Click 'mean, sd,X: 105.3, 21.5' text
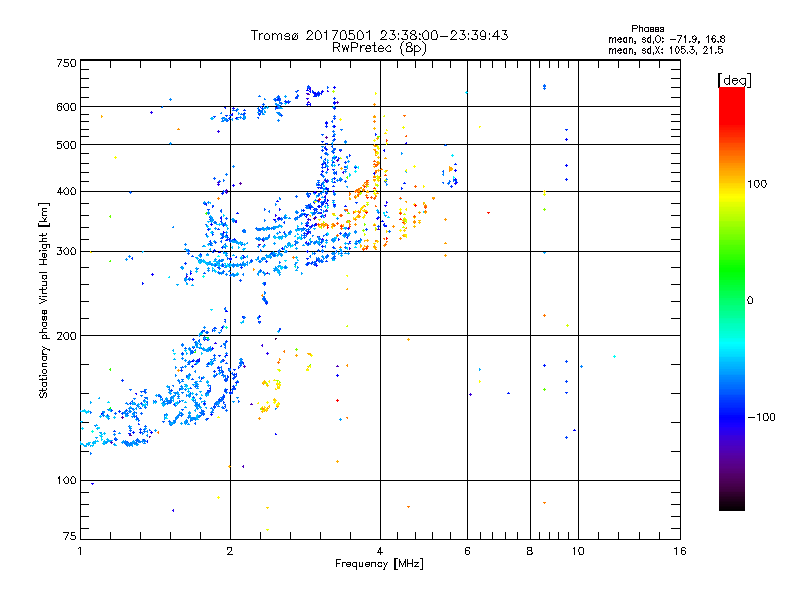Image resolution: width=800 pixels, height=600 pixels. coord(665,50)
